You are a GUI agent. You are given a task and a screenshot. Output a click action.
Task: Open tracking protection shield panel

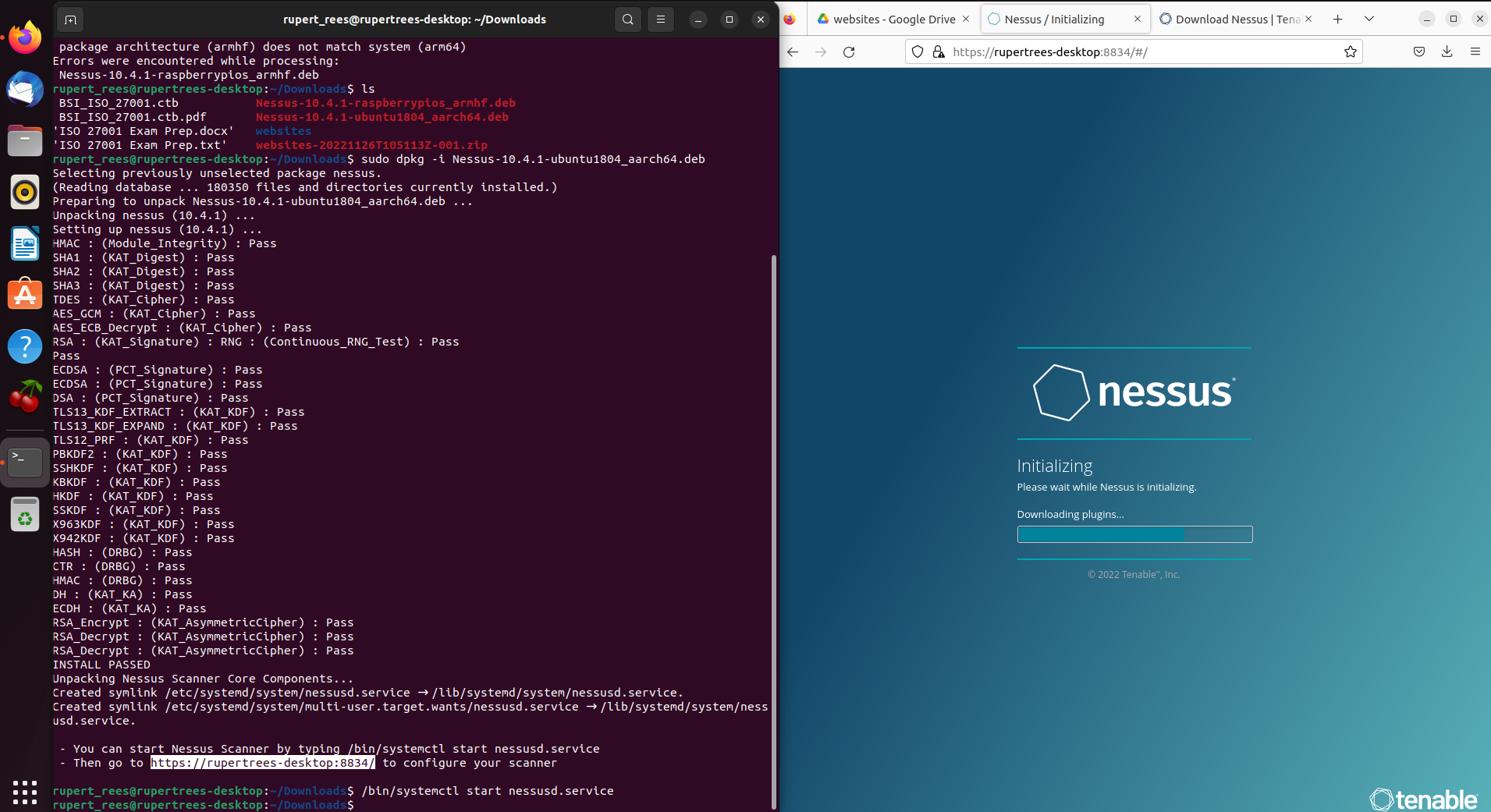click(918, 52)
